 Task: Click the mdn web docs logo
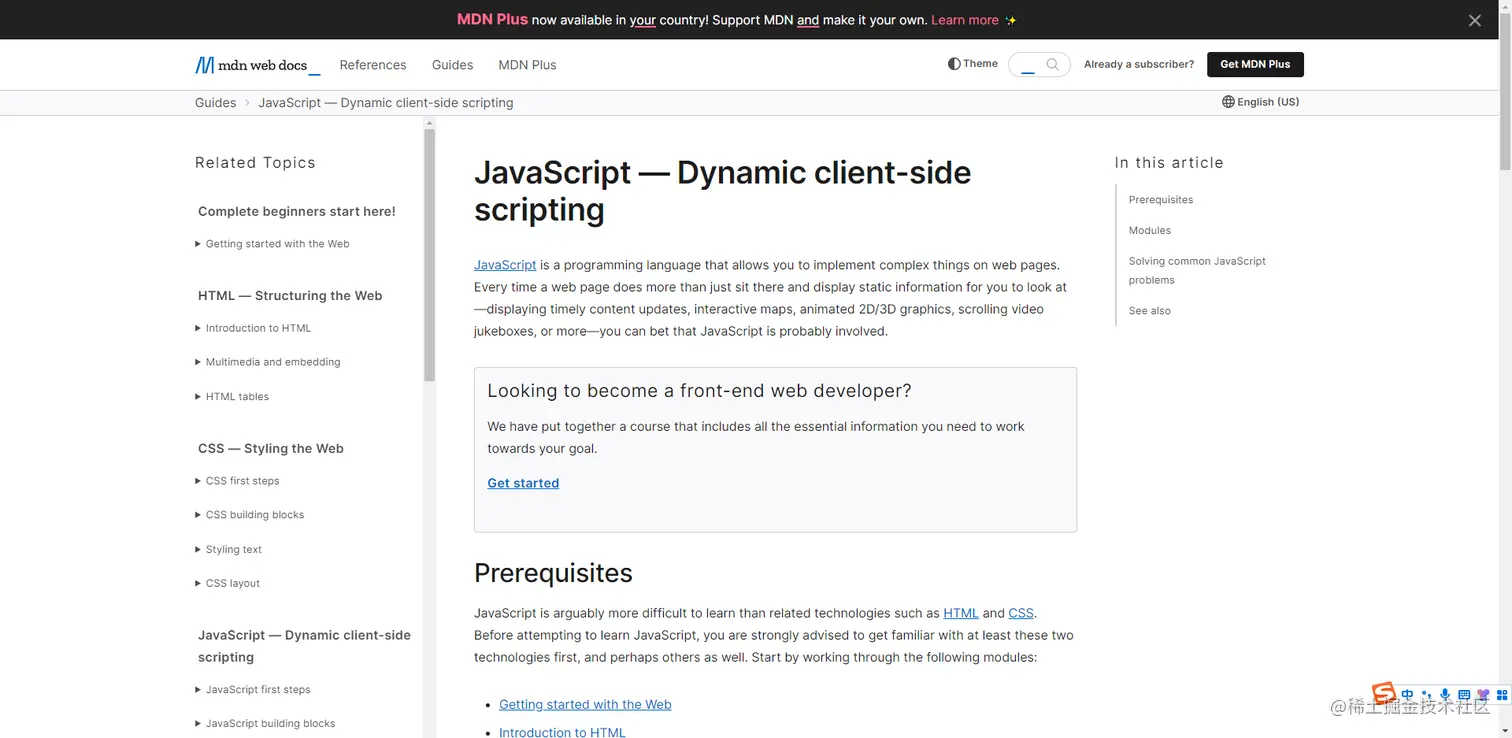[x=257, y=65]
